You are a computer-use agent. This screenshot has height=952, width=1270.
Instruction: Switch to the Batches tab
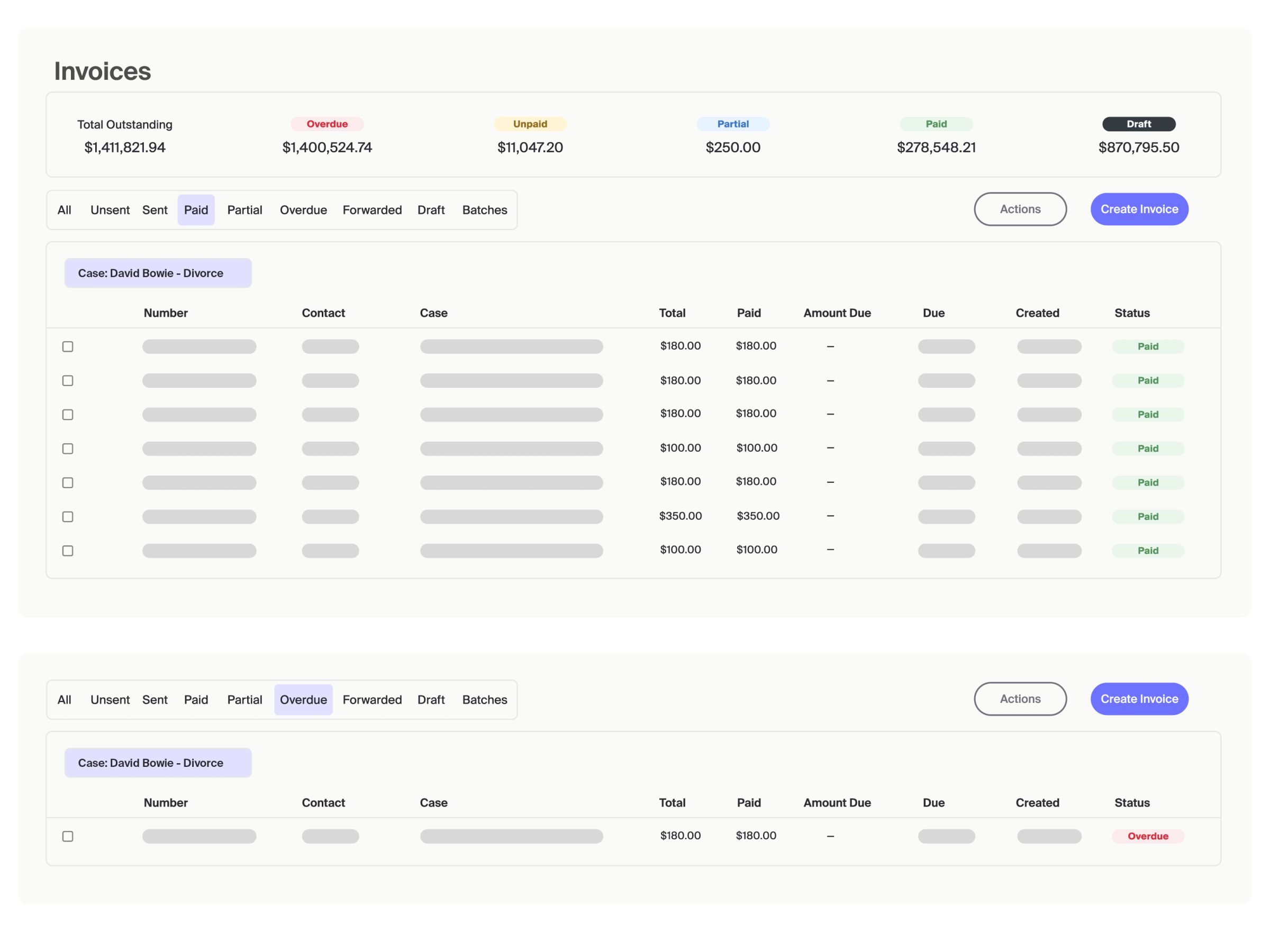[x=485, y=209]
